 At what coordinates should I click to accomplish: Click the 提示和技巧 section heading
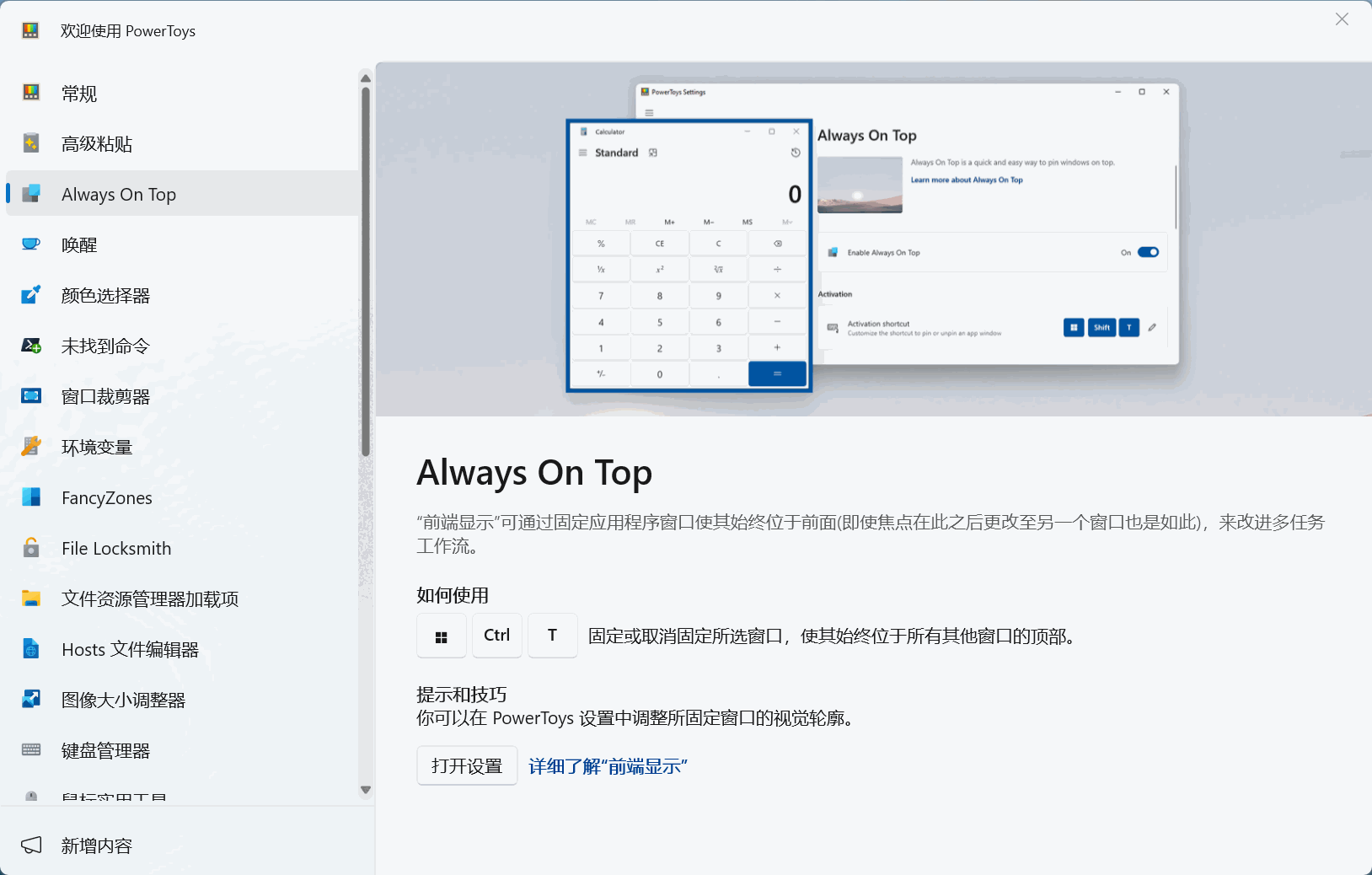tap(462, 695)
